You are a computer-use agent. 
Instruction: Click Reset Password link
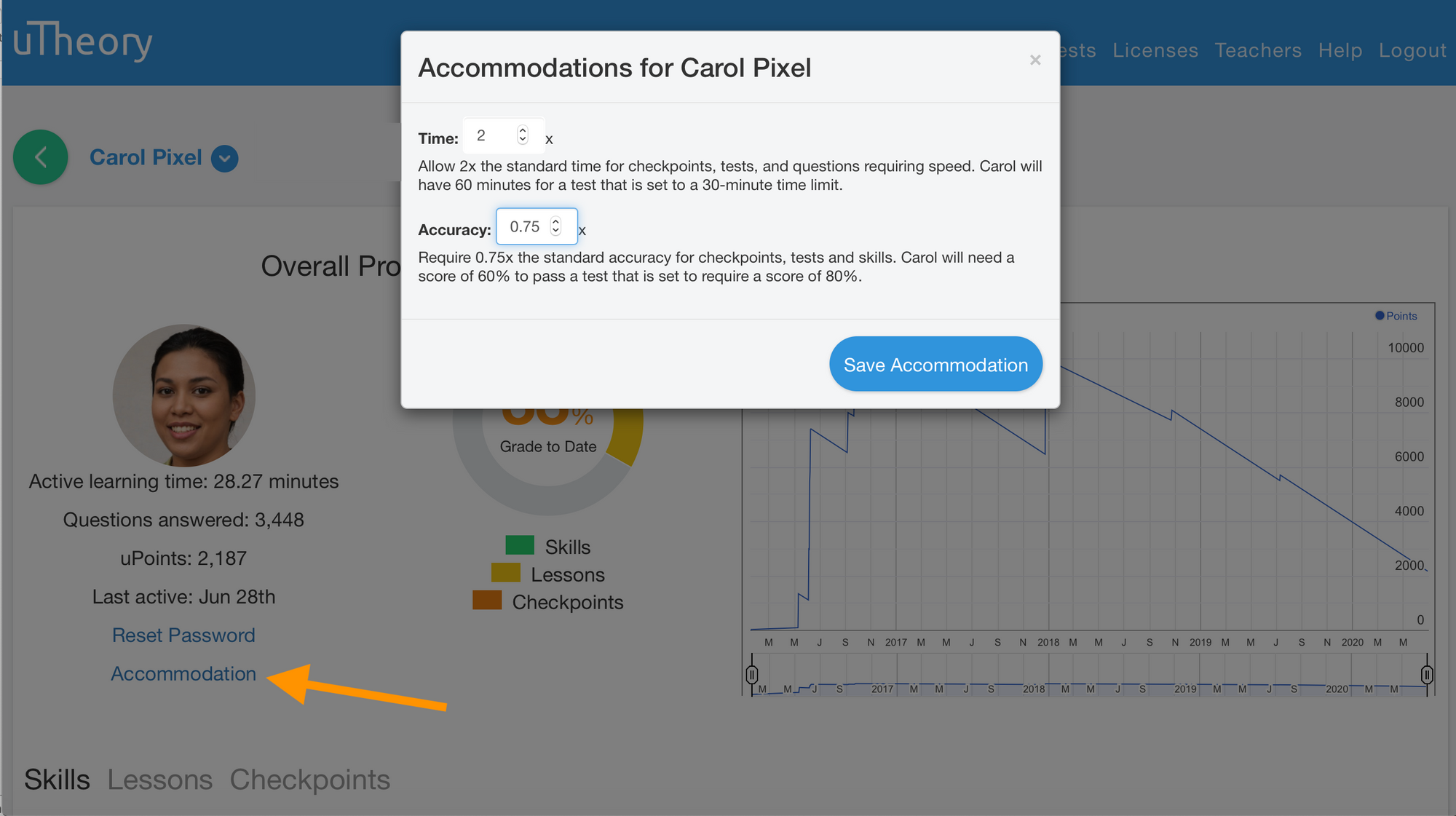coord(182,635)
